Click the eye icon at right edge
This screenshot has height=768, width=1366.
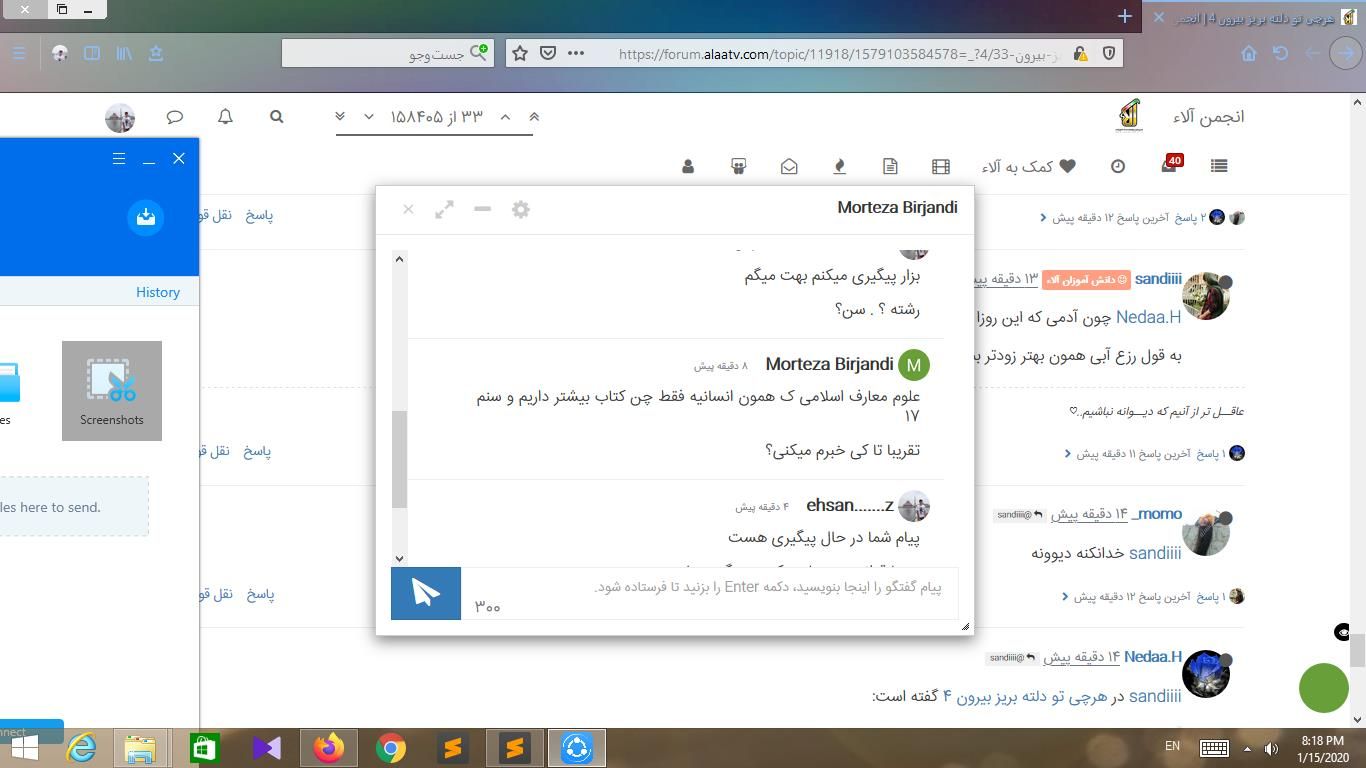click(1342, 632)
